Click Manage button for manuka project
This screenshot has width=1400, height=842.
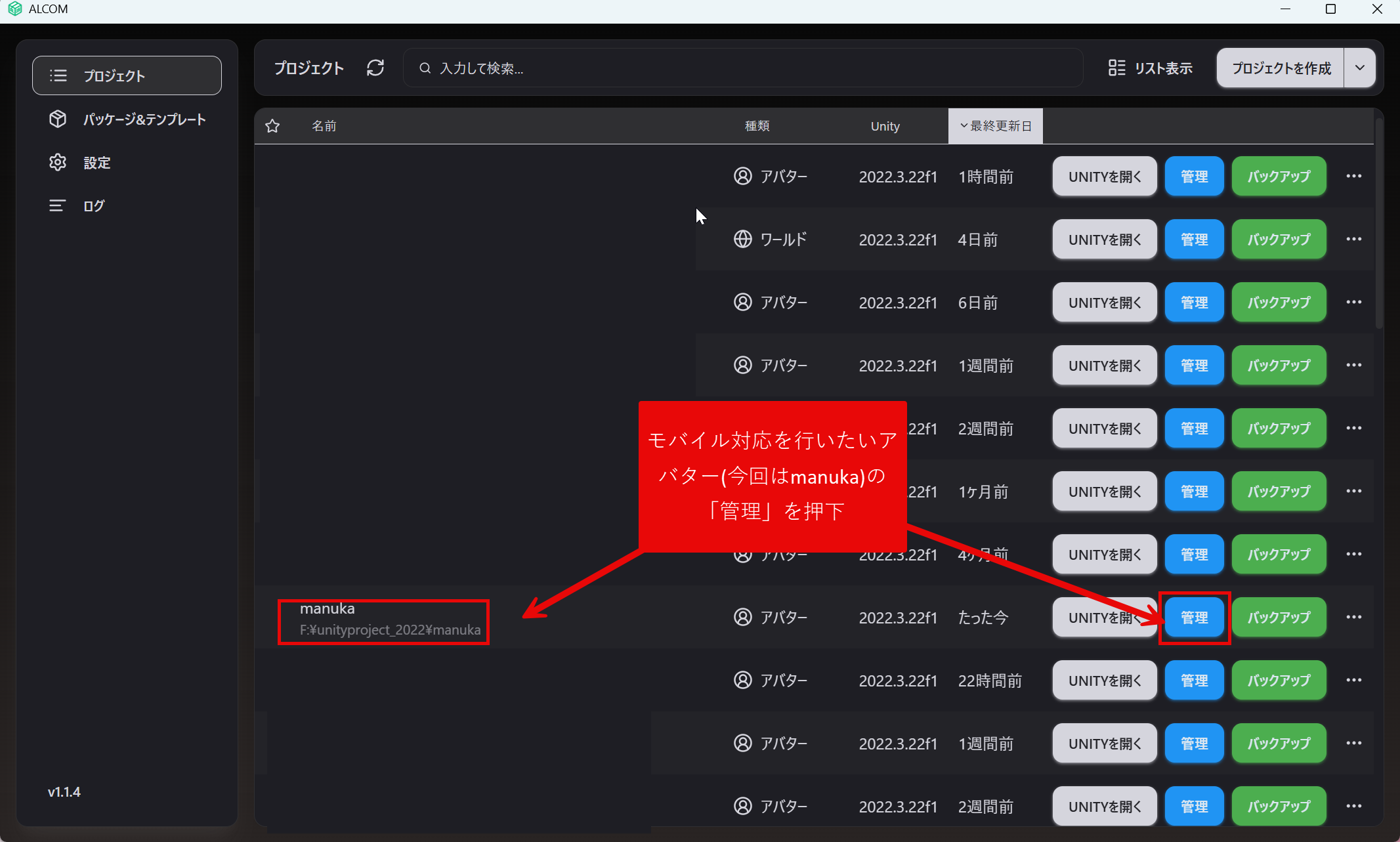click(1194, 617)
